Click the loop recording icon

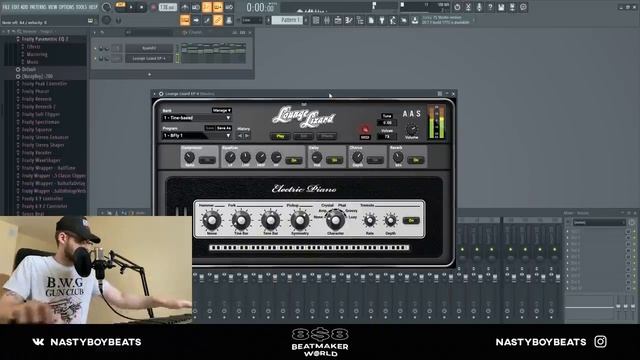[229, 7]
